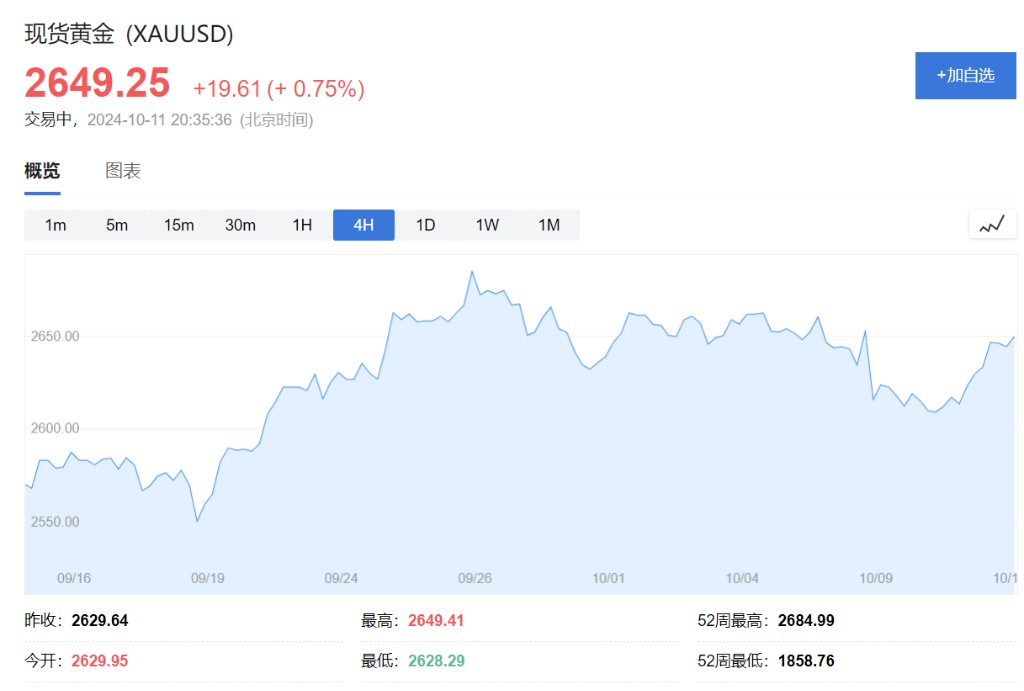Display the 1M monthly chart

tap(549, 225)
